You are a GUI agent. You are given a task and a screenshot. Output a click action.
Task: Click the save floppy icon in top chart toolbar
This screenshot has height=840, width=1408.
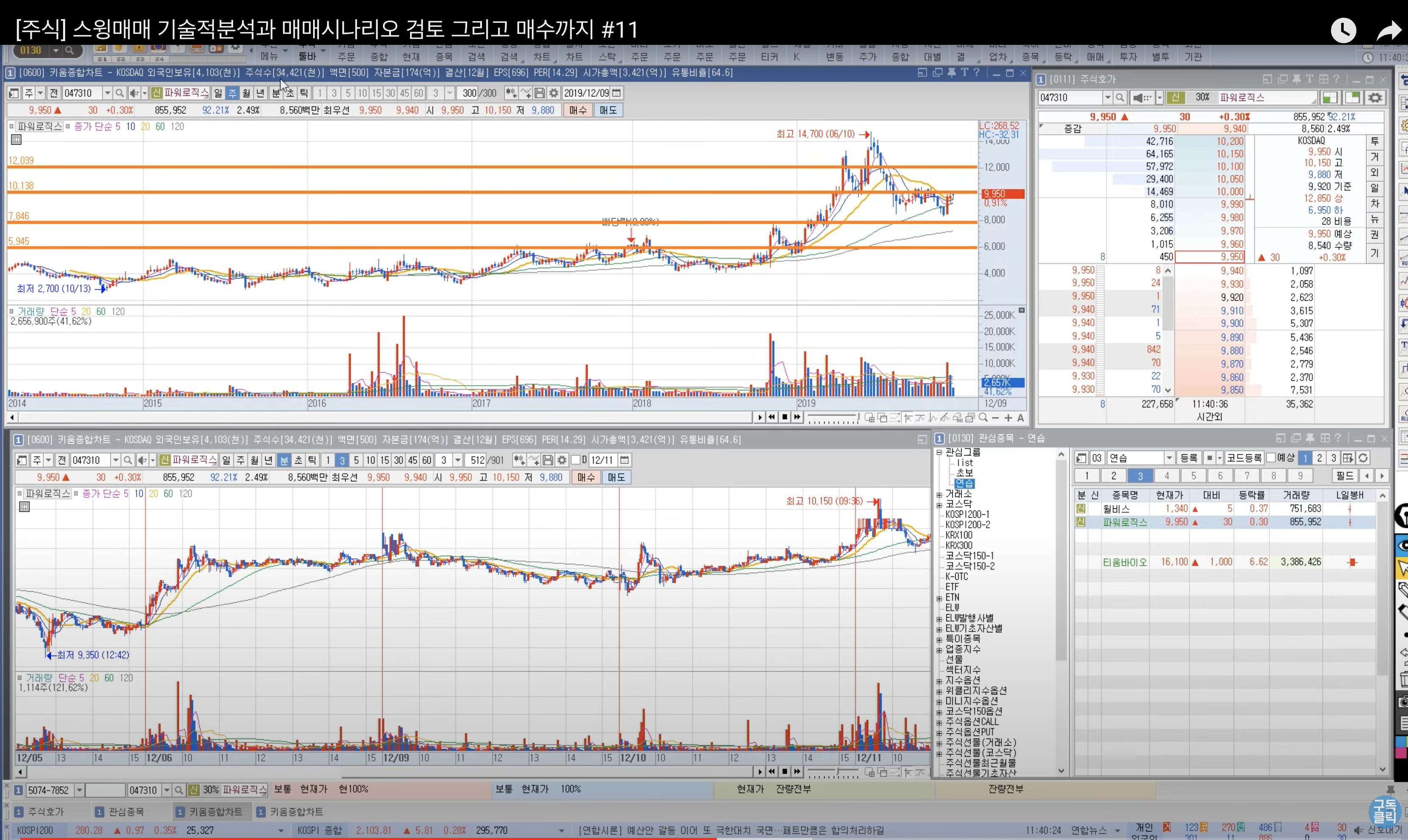[x=539, y=93]
